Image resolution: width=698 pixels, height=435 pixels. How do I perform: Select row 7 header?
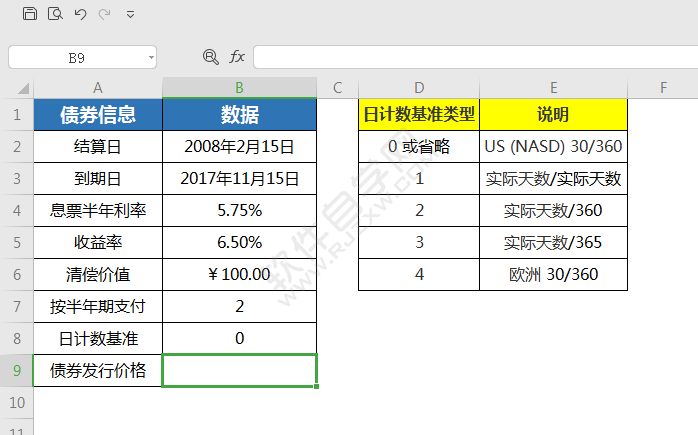pos(17,307)
